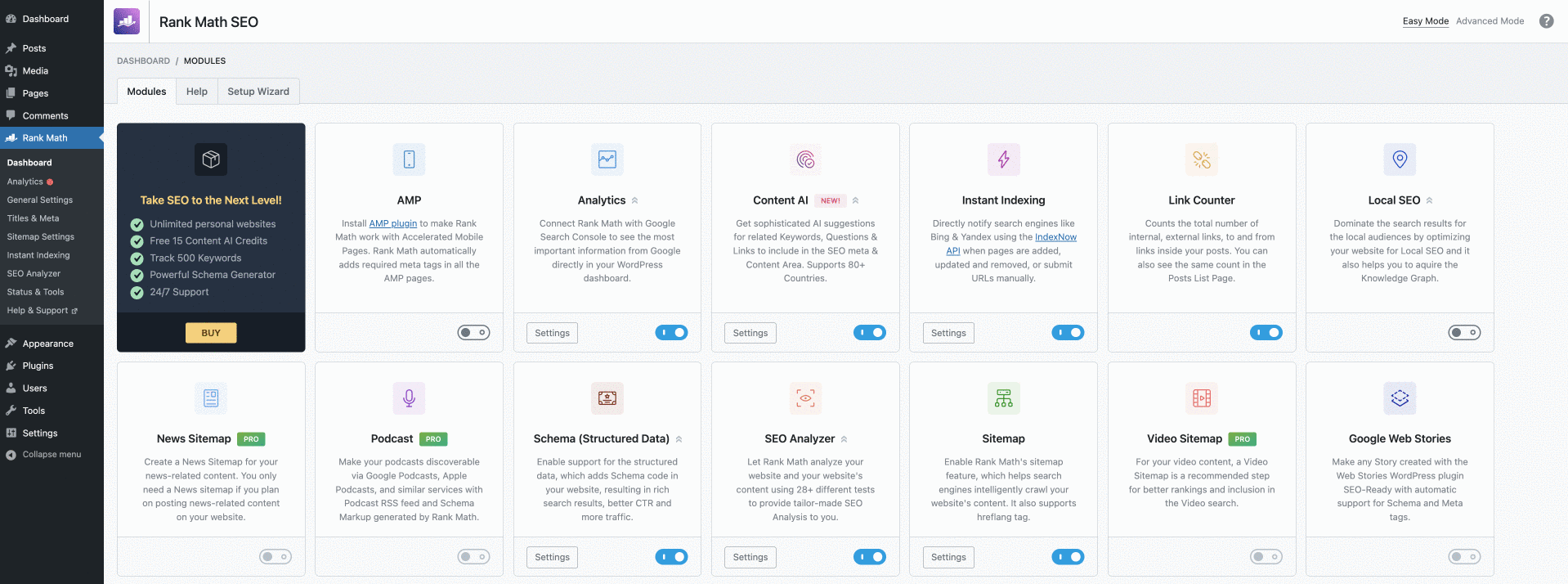Expand the chevron next to Analytics title

point(634,200)
